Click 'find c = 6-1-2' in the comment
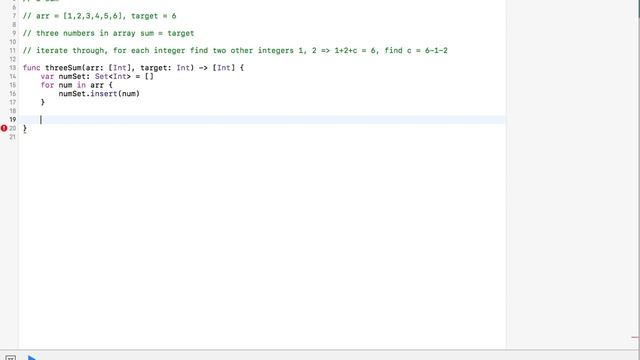The width and height of the screenshot is (640, 360). [416, 51]
